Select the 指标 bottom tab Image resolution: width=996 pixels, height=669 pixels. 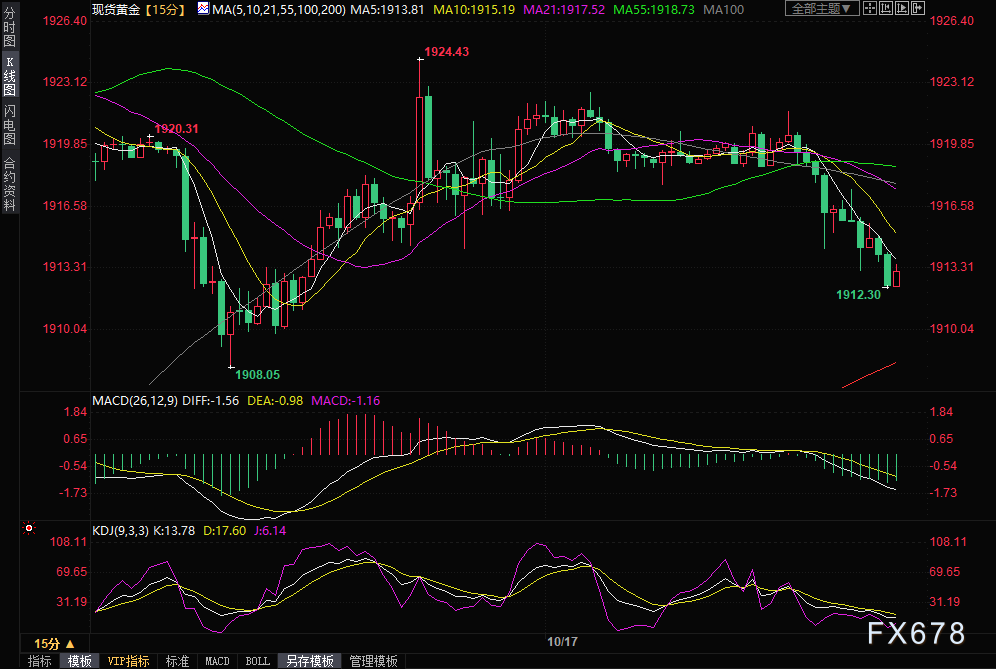(x=39, y=661)
